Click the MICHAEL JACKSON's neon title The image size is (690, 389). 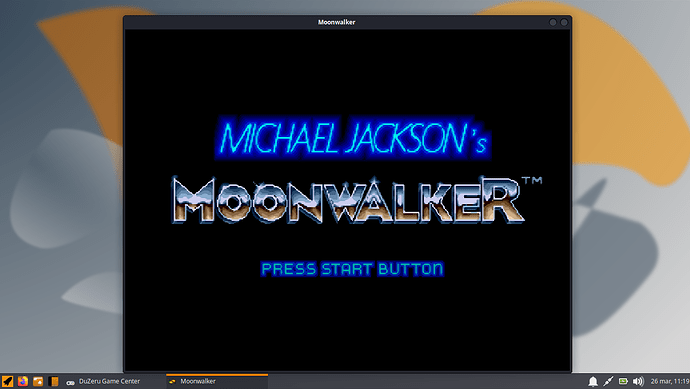tap(353, 138)
